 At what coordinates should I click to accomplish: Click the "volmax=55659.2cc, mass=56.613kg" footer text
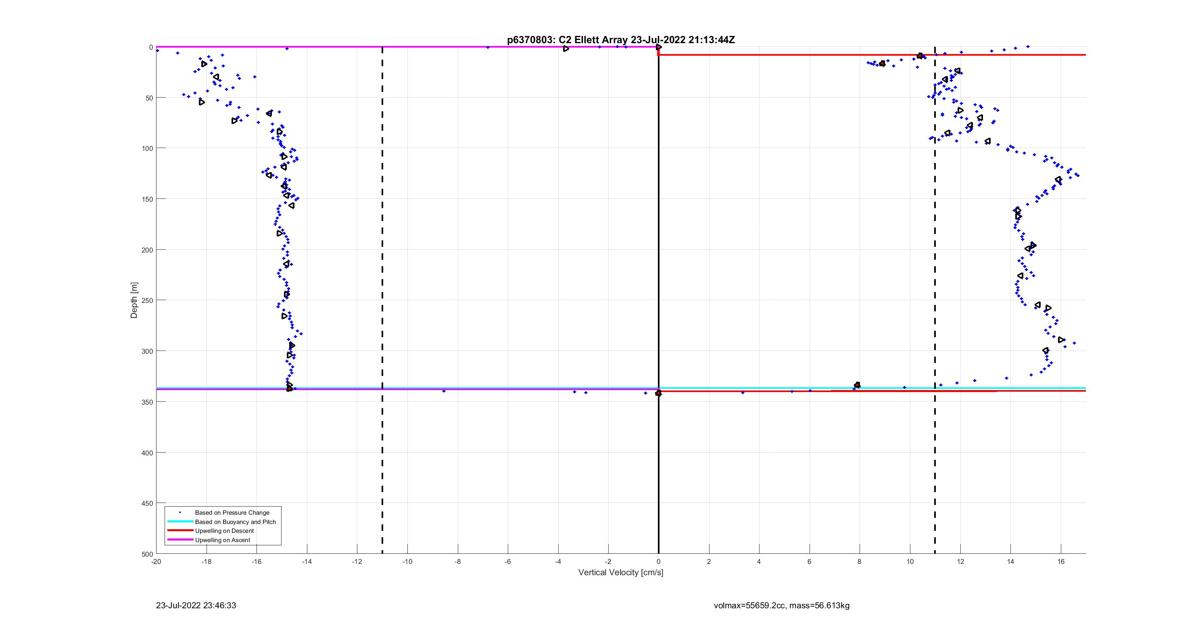coord(782,605)
